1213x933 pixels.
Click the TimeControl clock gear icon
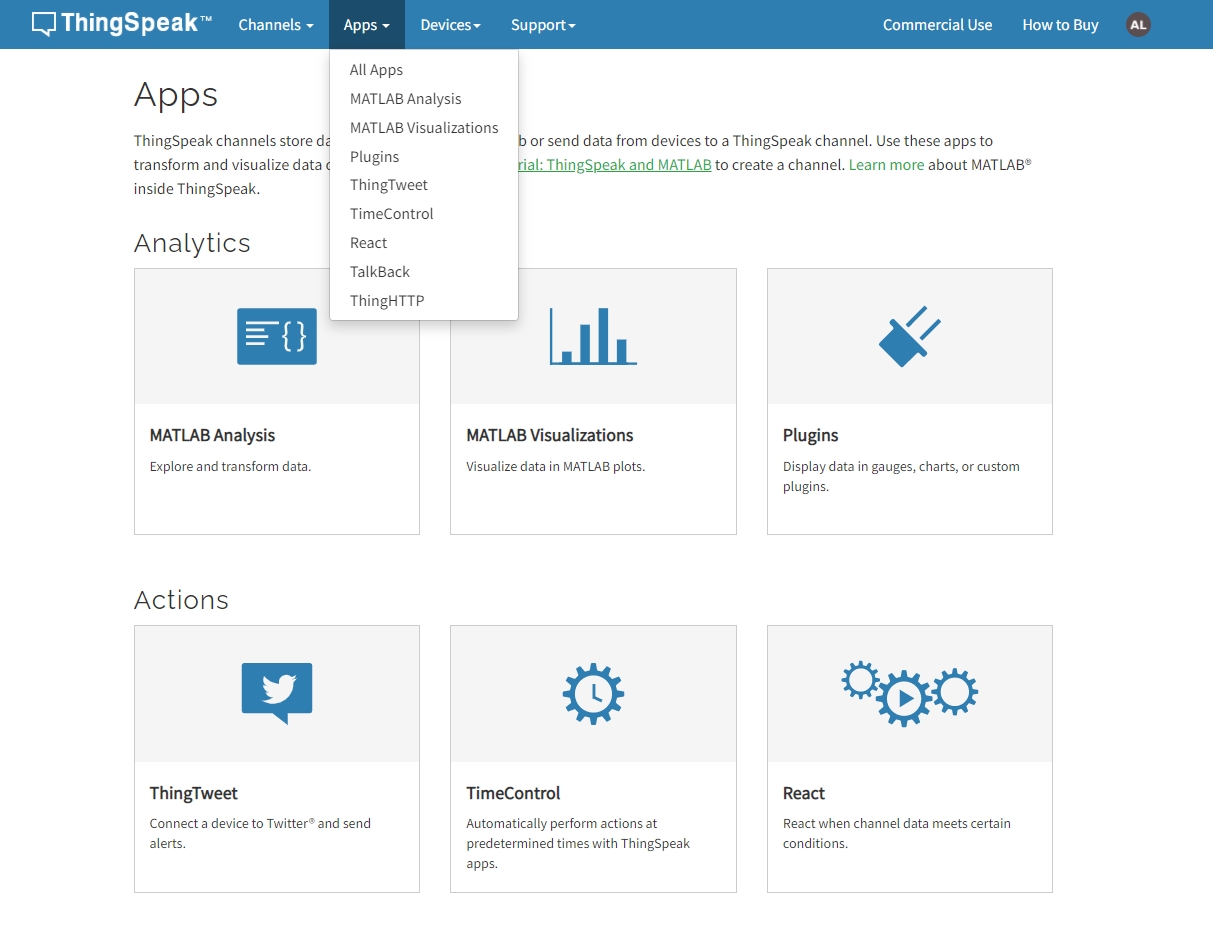(x=593, y=693)
